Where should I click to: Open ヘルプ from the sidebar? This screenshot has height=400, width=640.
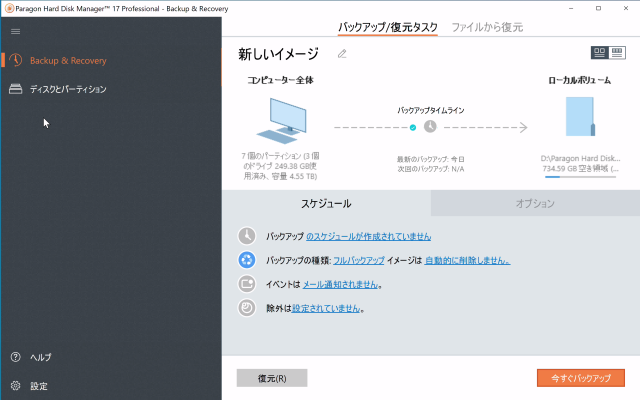(x=41, y=358)
